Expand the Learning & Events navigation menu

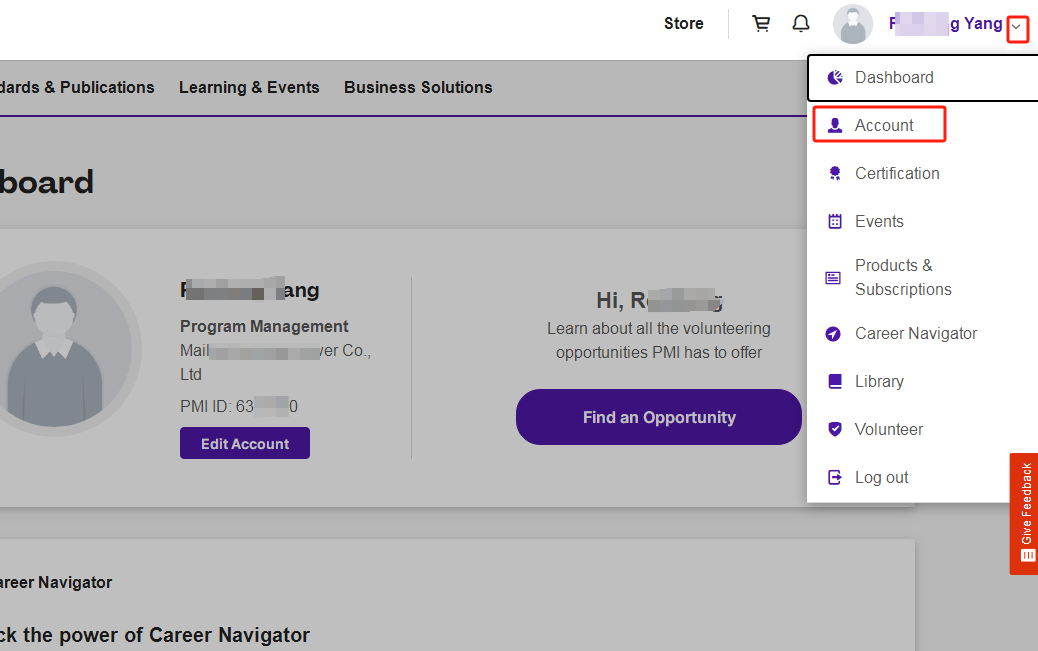249,88
